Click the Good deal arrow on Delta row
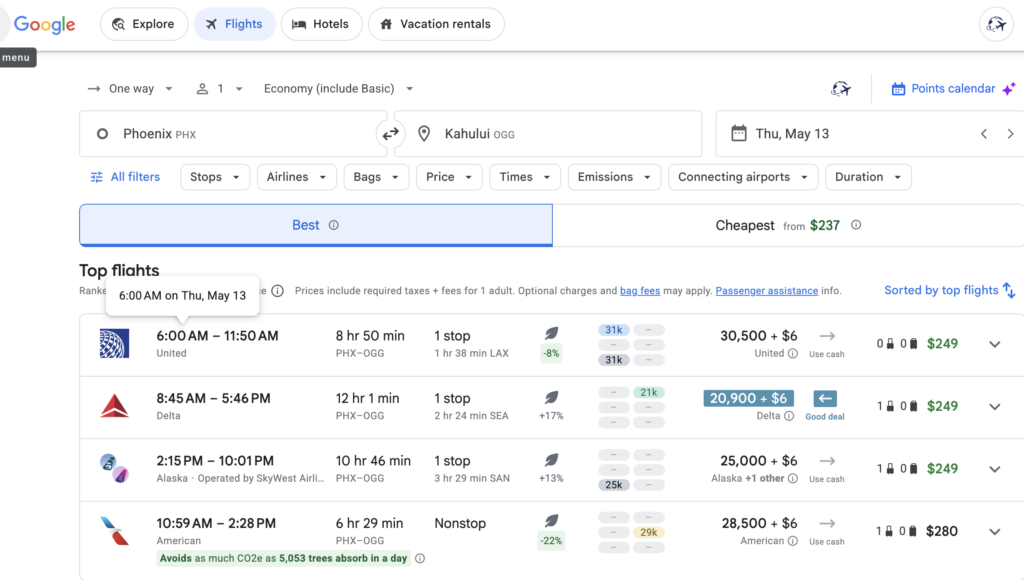Image resolution: width=1024 pixels, height=580 pixels. click(825, 398)
